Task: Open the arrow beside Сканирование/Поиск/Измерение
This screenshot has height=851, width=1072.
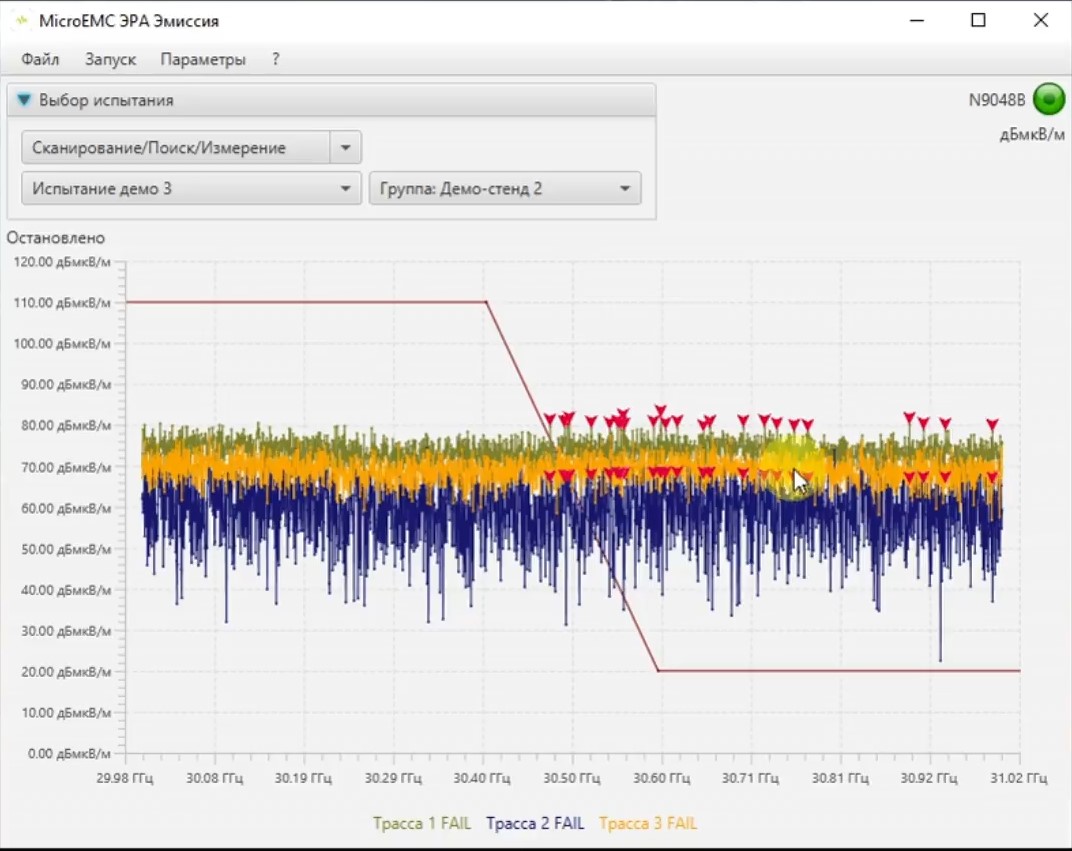Action: click(345, 148)
